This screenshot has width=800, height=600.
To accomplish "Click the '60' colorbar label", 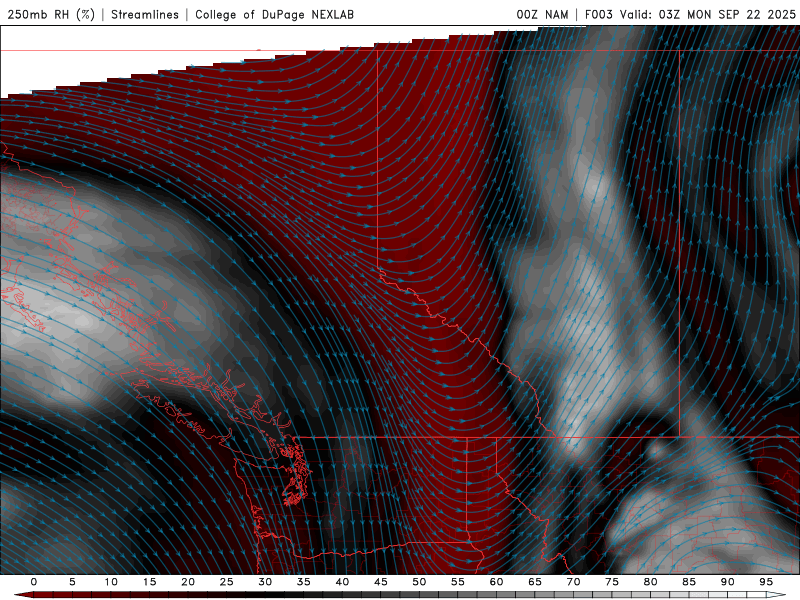I will [x=496, y=582].
